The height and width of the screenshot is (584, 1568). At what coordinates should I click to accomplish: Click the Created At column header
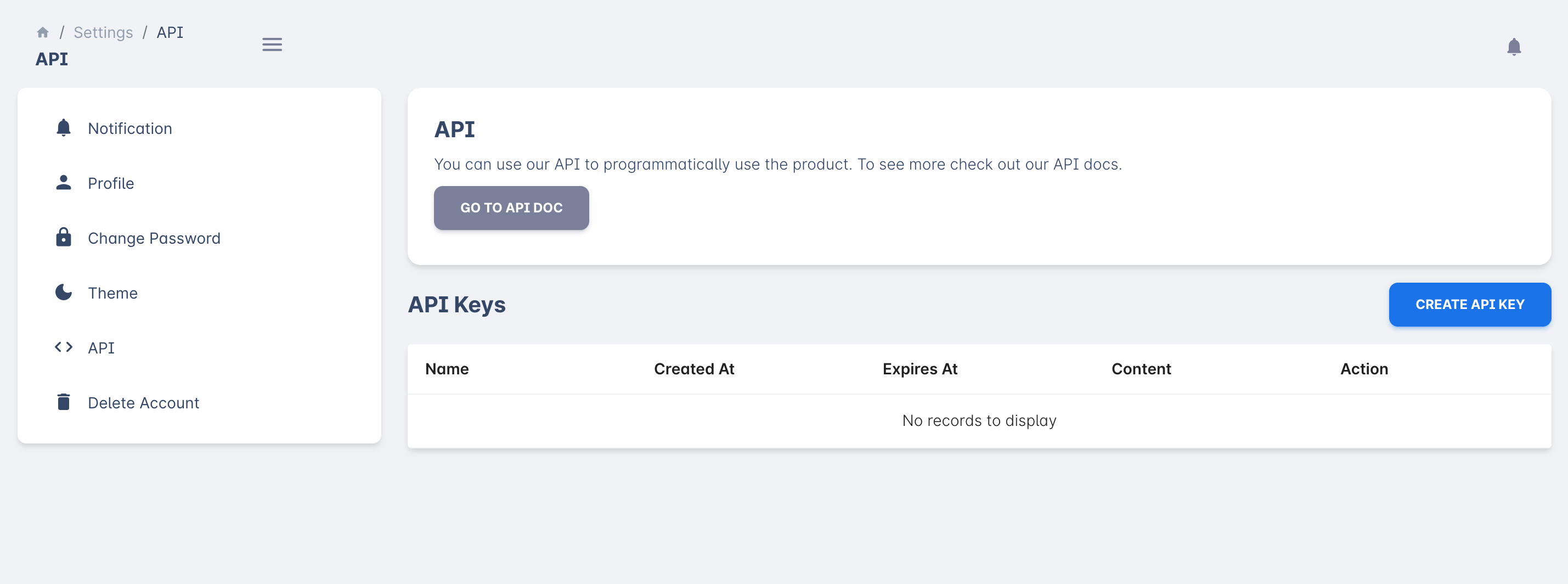pyautogui.click(x=694, y=369)
